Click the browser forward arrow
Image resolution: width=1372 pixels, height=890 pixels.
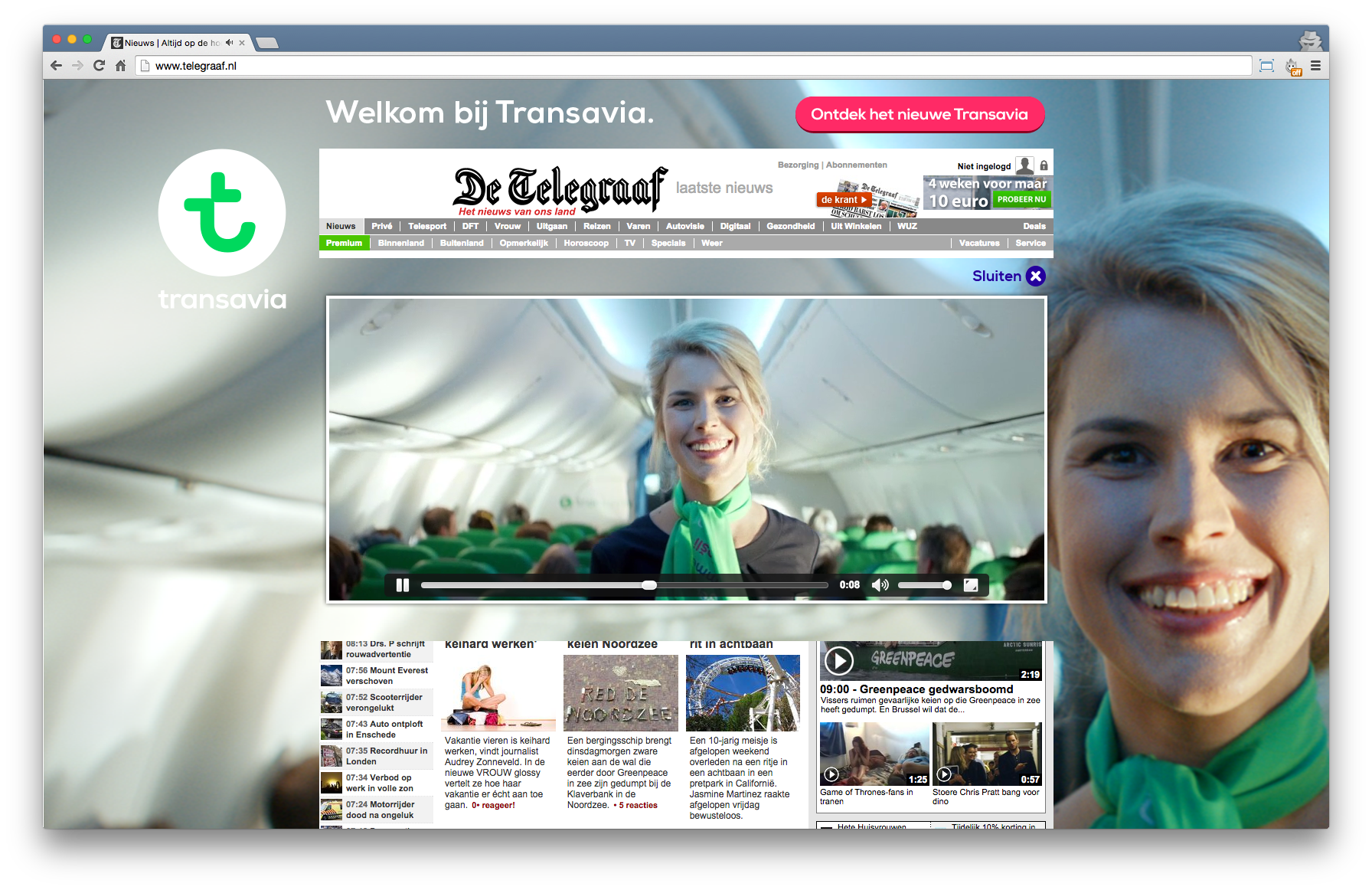(77, 66)
